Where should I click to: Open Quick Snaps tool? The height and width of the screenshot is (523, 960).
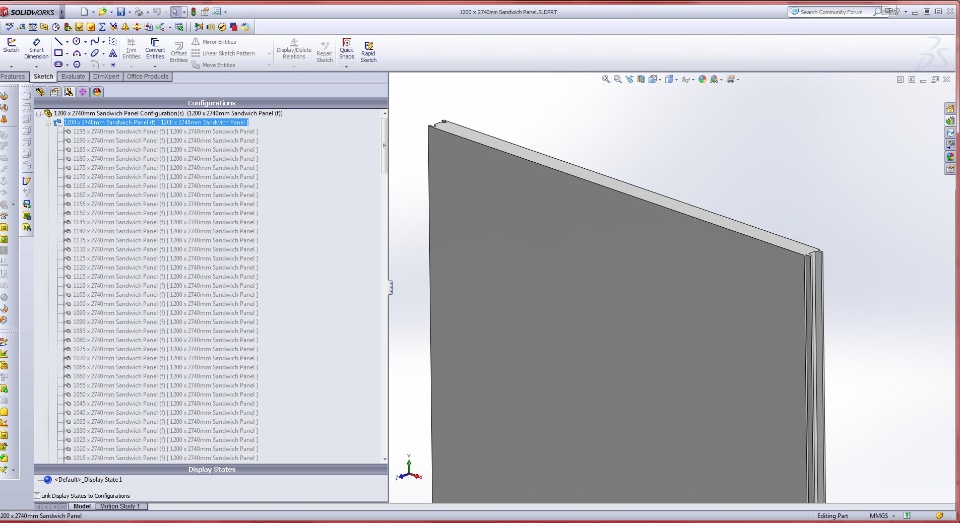click(x=347, y=49)
